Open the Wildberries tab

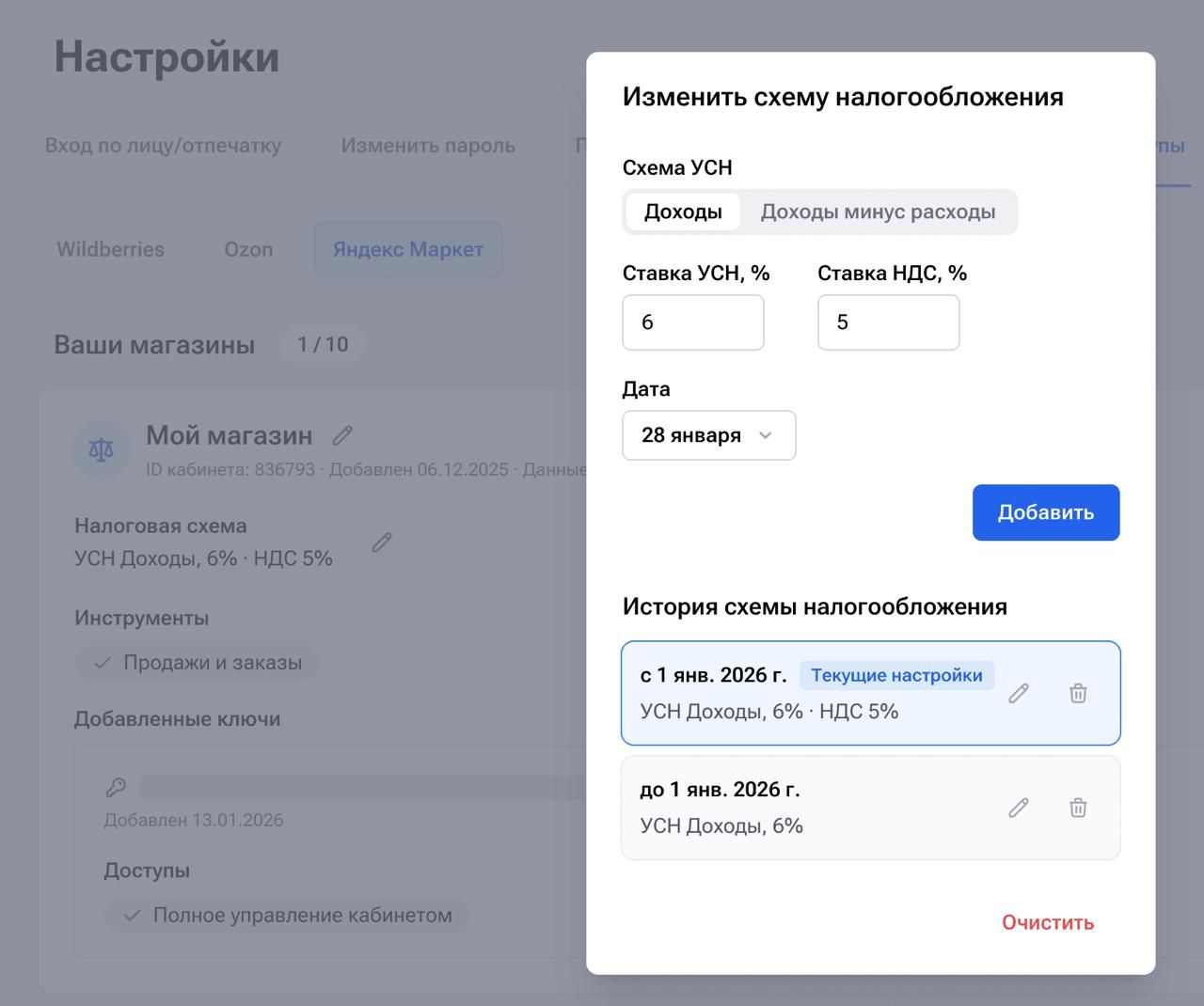[x=110, y=250]
